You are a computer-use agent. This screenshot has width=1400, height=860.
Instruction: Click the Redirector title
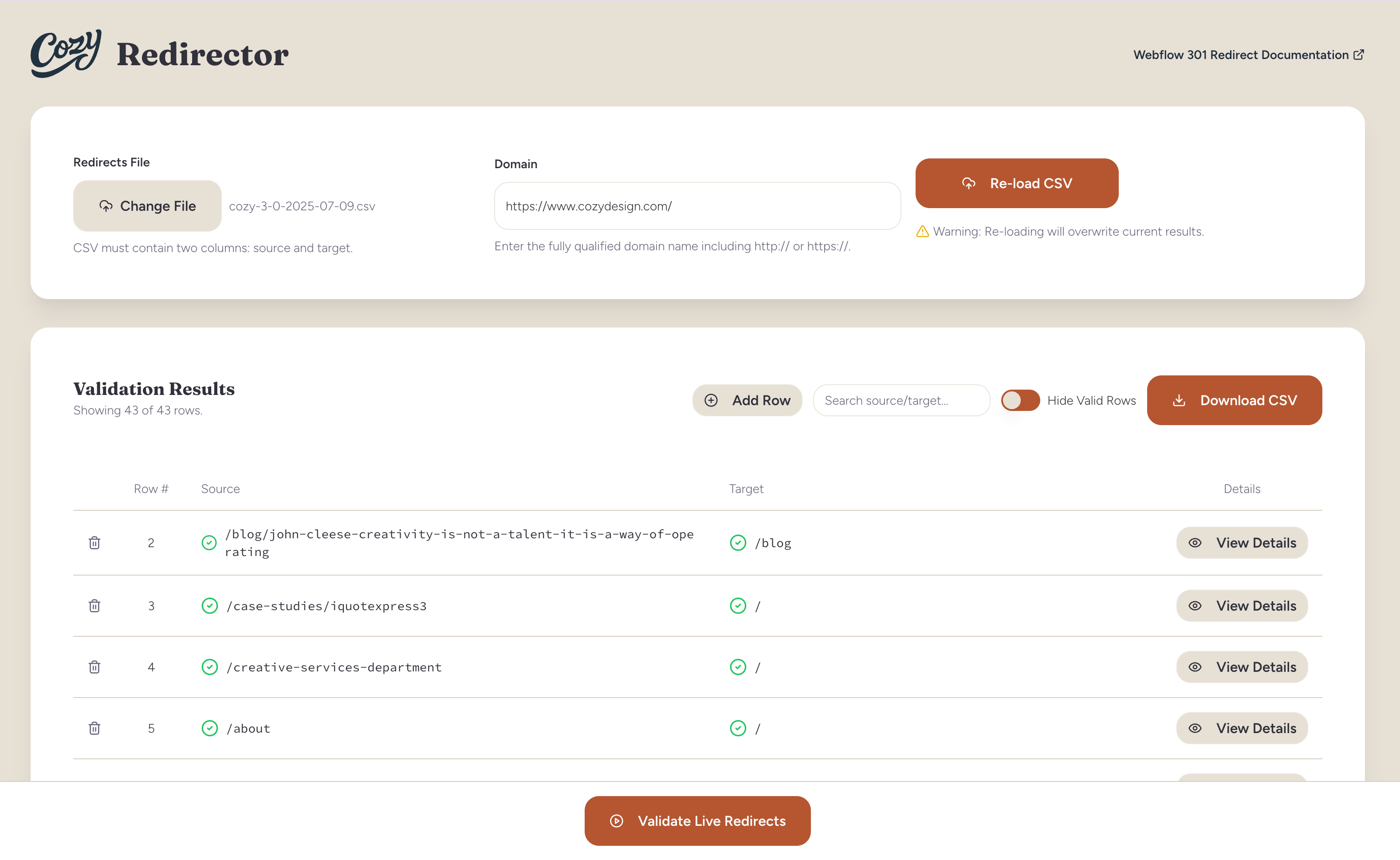click(x=202, y=55)
